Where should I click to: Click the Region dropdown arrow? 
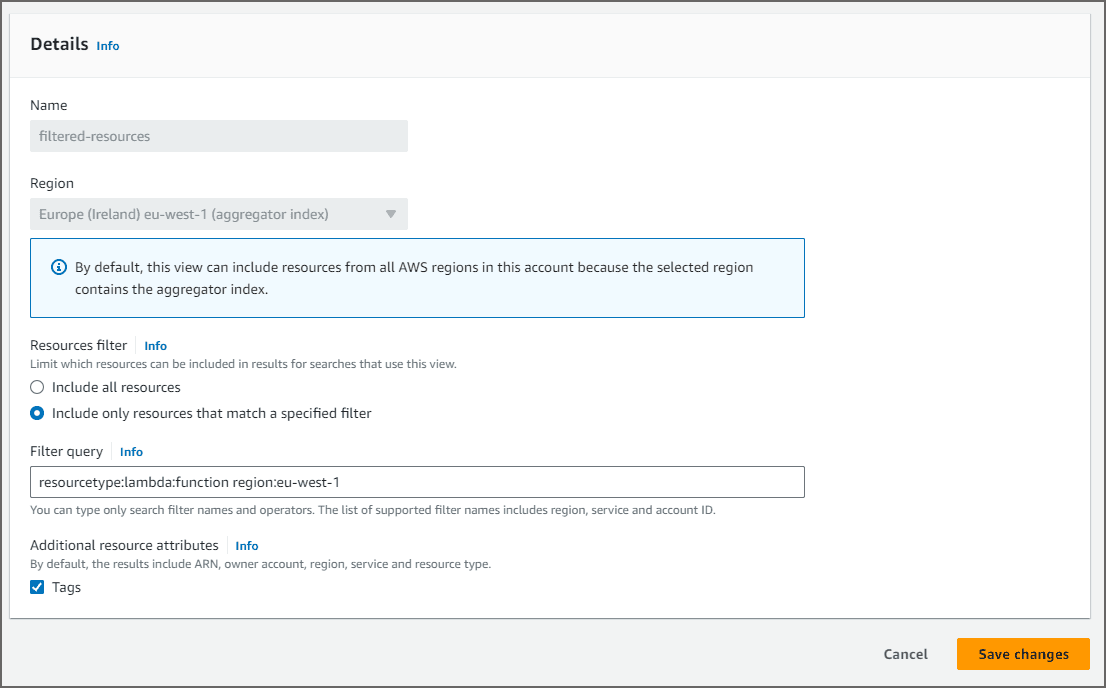pos(391,214)
